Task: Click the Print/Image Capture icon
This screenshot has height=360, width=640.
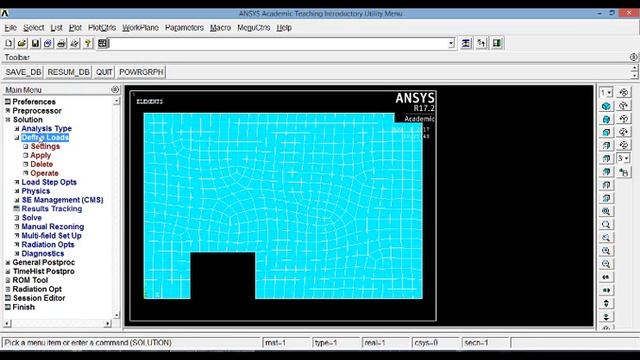Action: click(61, 43)
